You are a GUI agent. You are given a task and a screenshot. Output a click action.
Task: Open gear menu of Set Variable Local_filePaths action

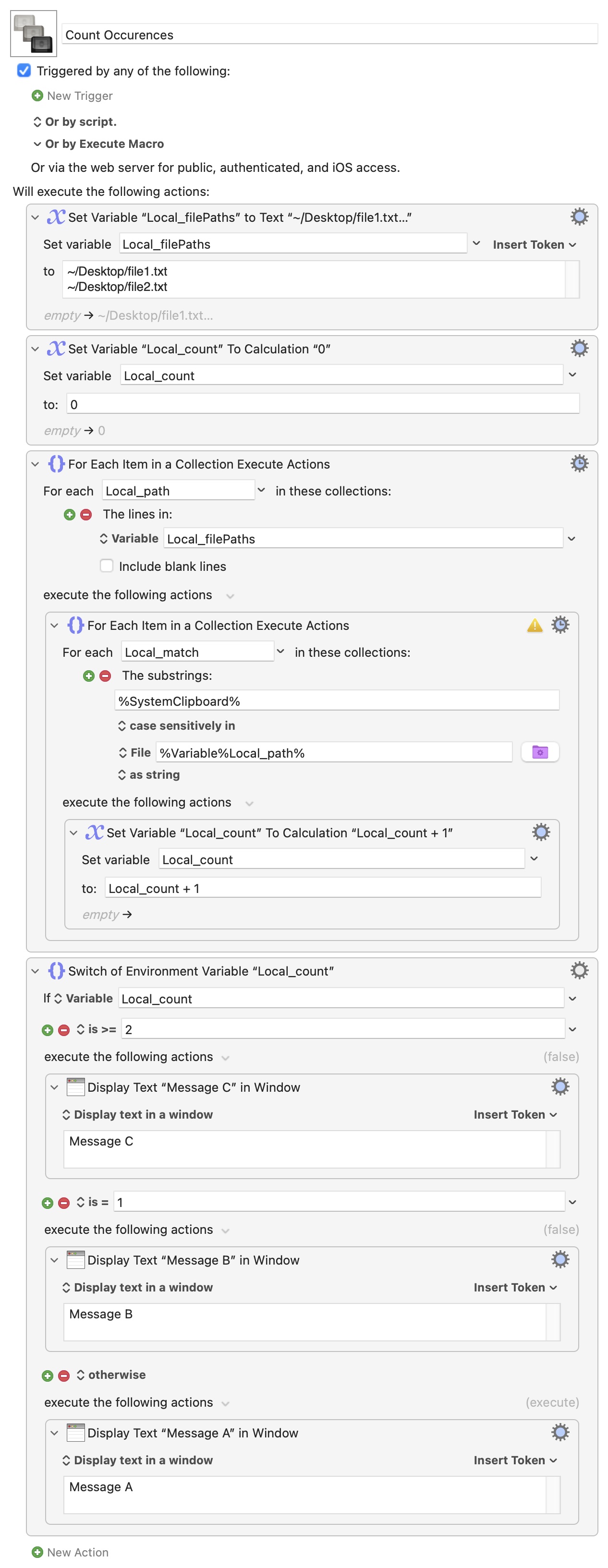click(579, 217)
